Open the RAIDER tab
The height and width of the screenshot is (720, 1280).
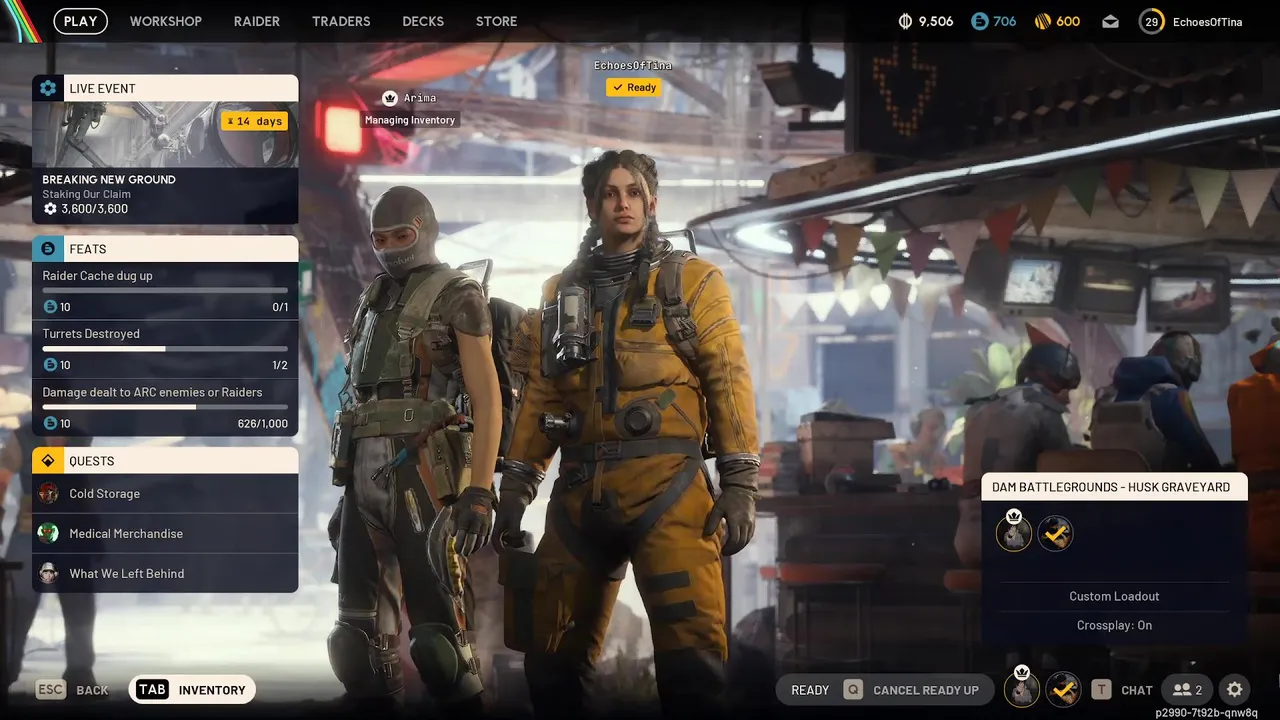point(257,21)
